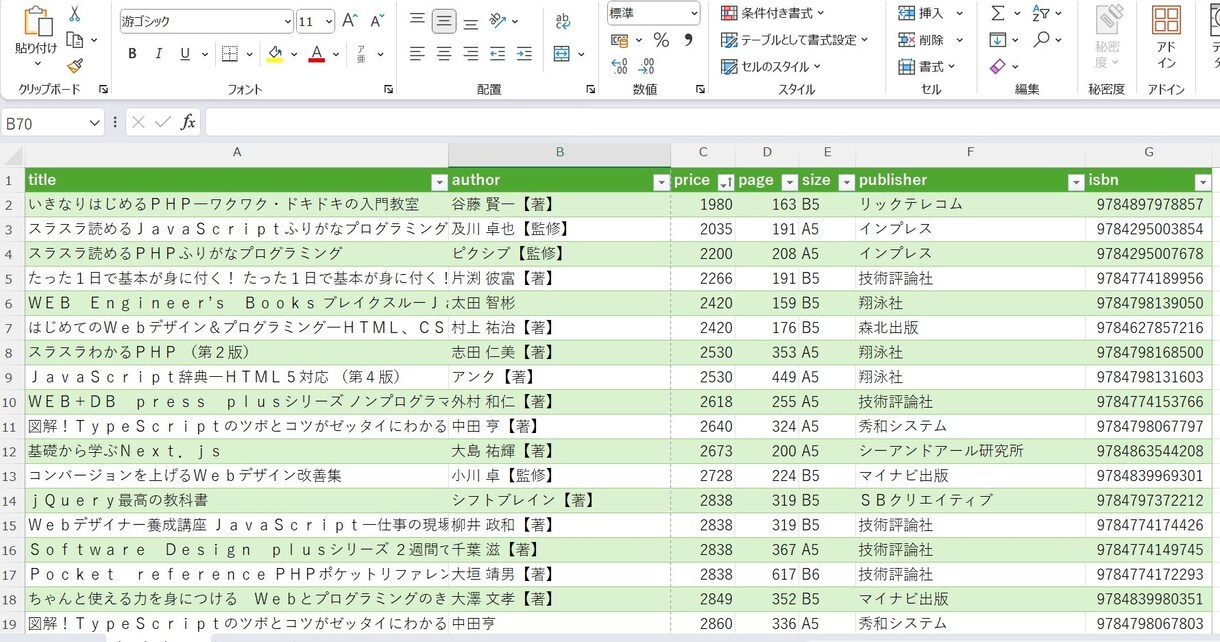Activate the Format Painter brush icon
The image size is (1220, 642).
[75, 66]
